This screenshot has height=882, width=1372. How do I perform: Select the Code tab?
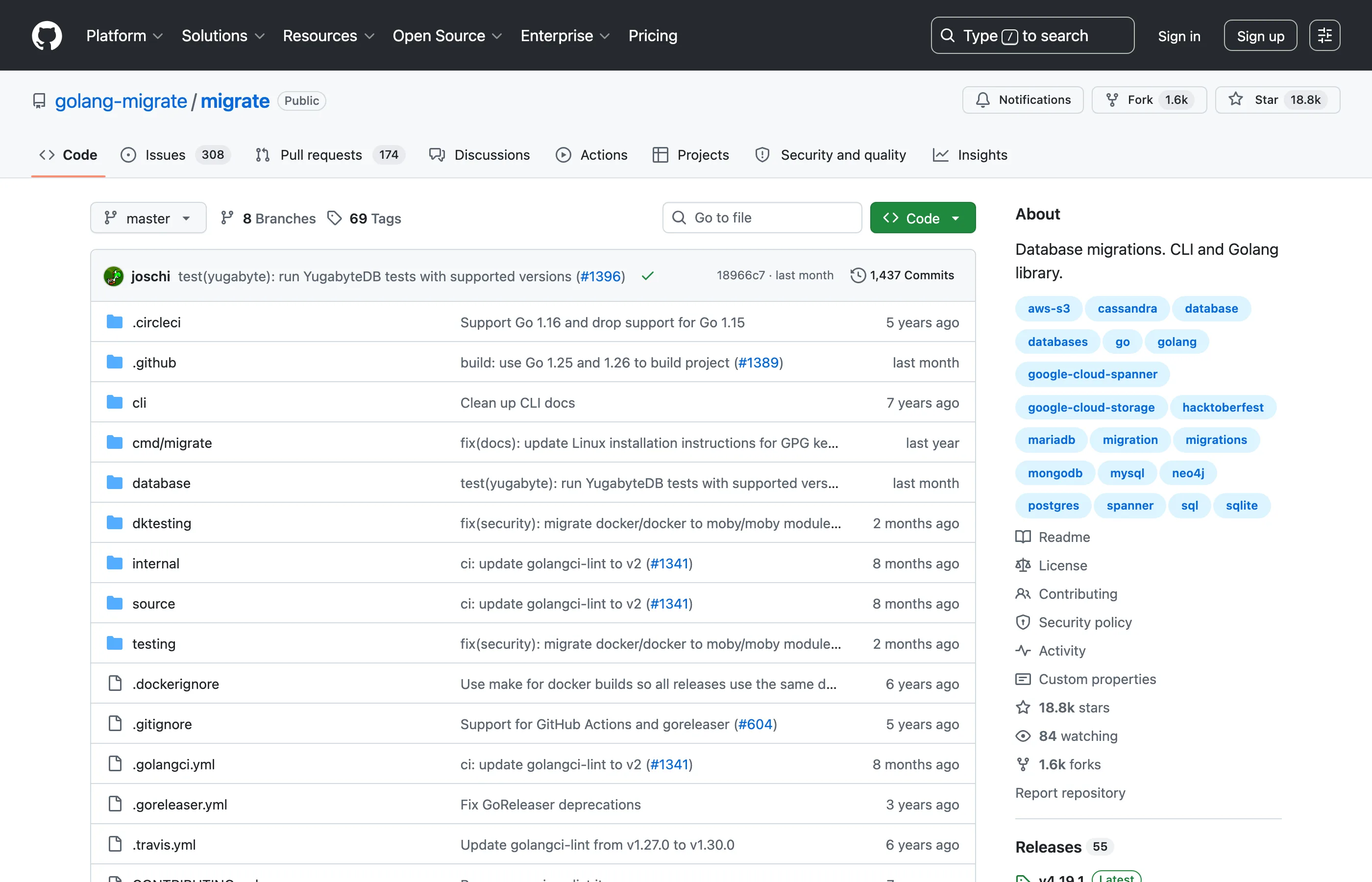[x=68, y=155]
